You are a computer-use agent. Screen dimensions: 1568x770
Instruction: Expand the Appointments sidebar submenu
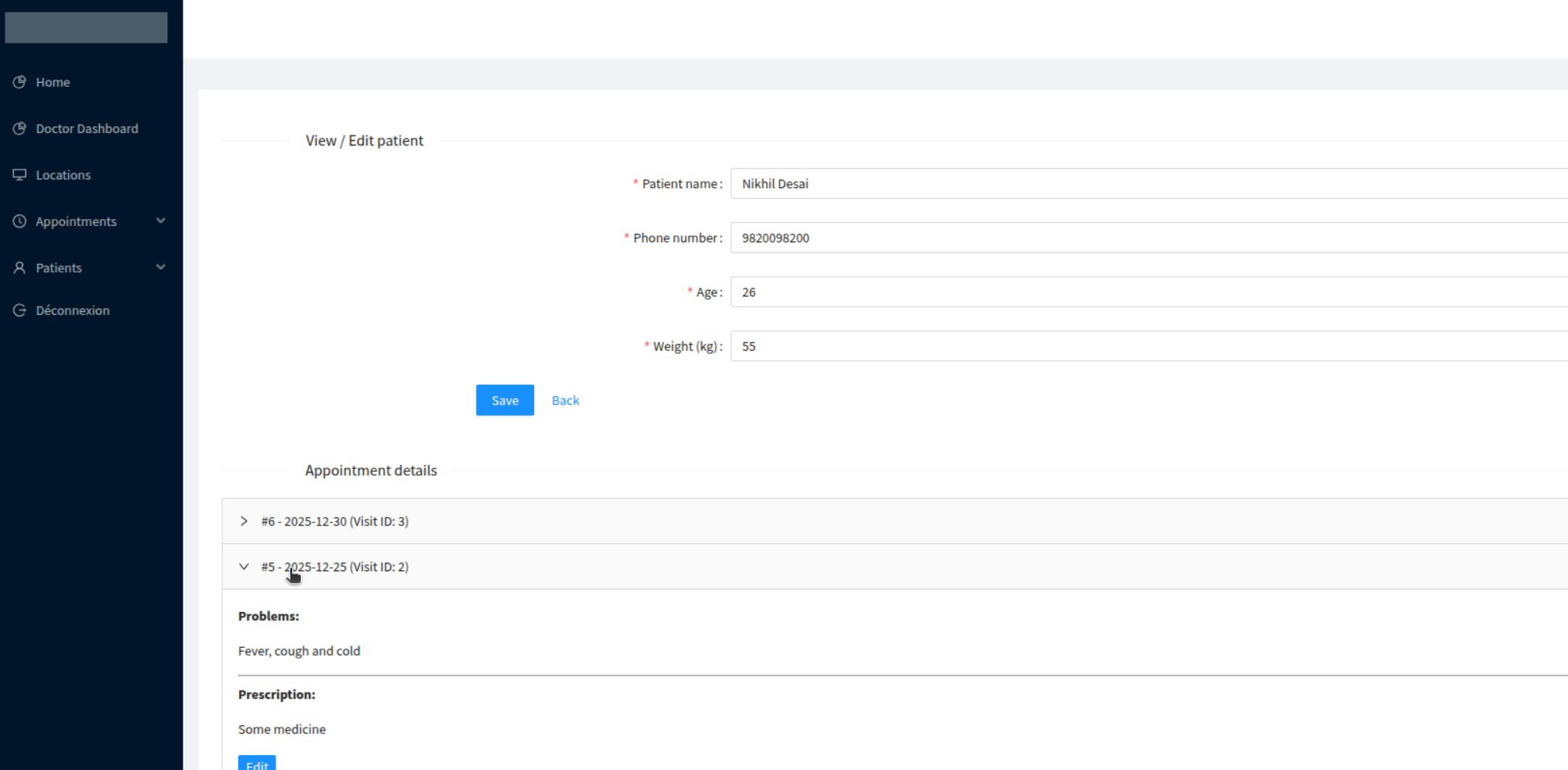click(x=160, y=221)
